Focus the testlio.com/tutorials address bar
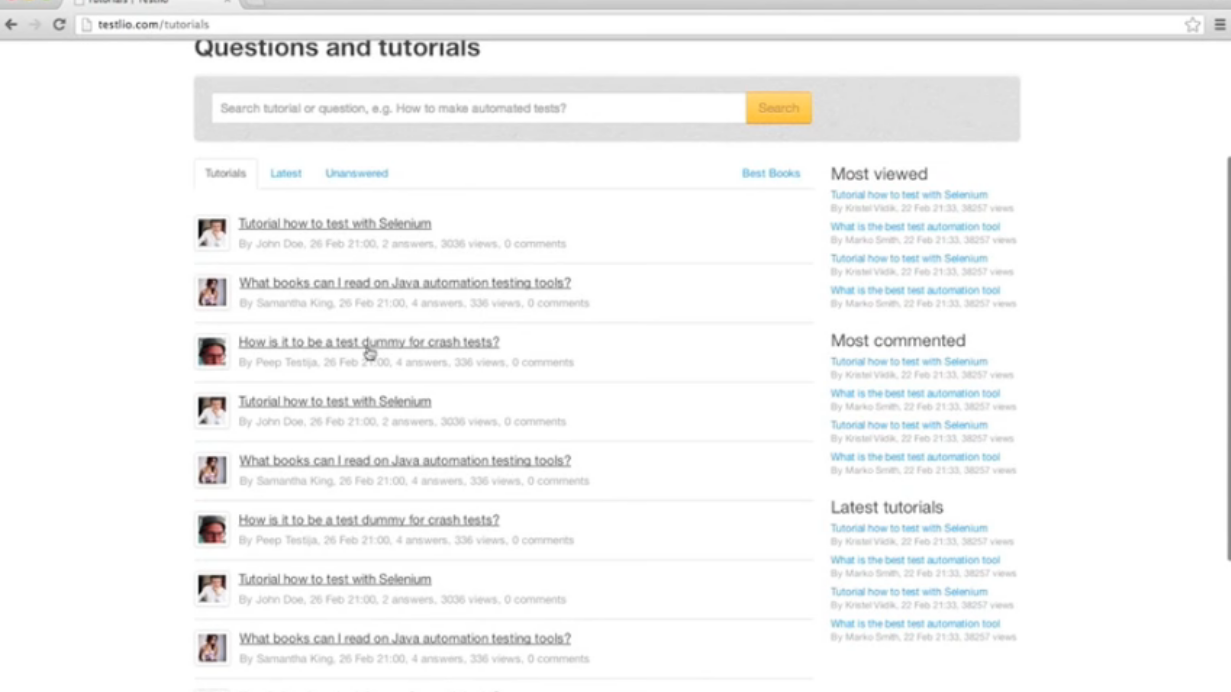Image resolution: width=1231 pixels, height=692 pixels. [x=640, y=24]
